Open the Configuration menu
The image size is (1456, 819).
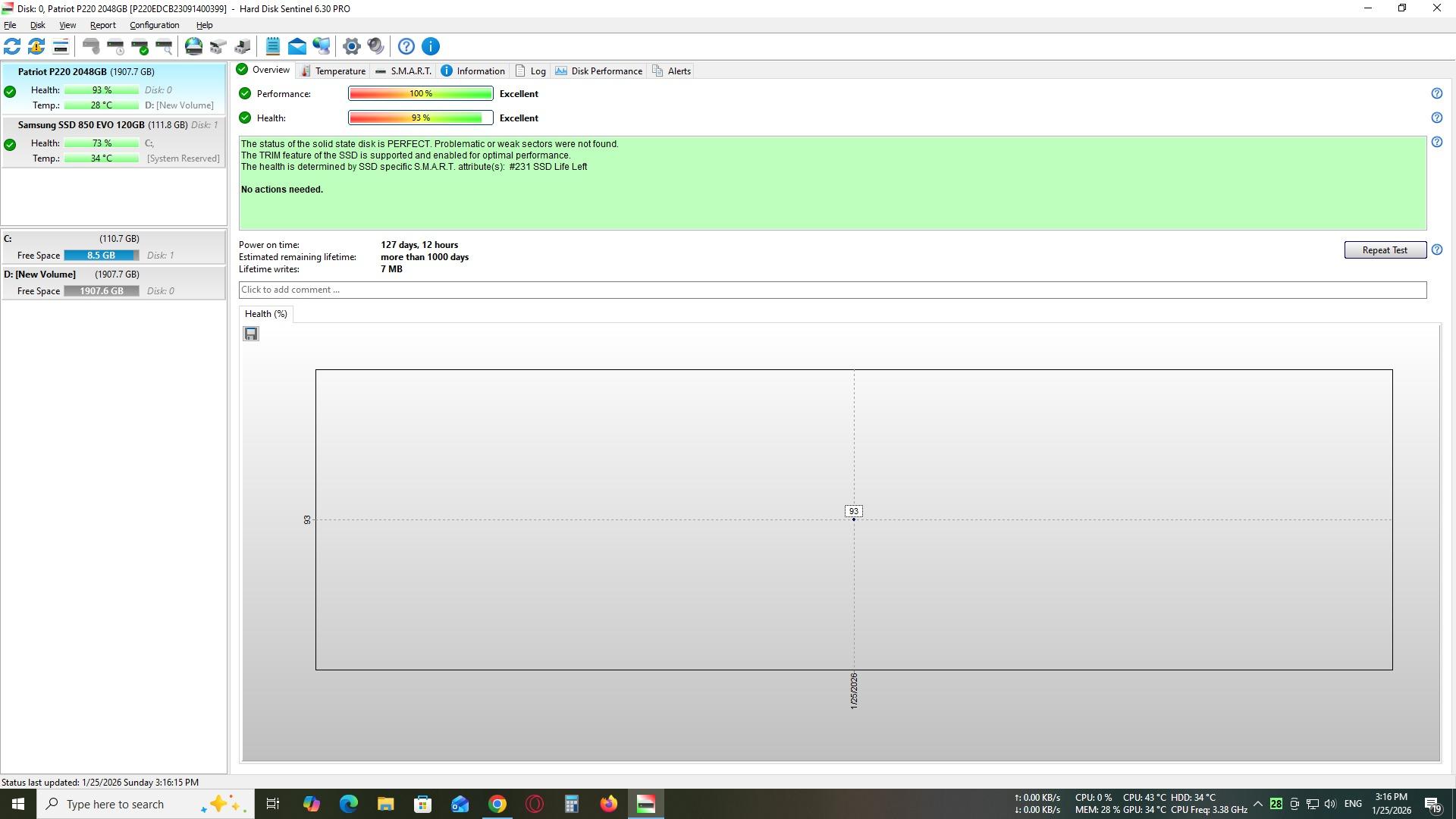[154, 25]
